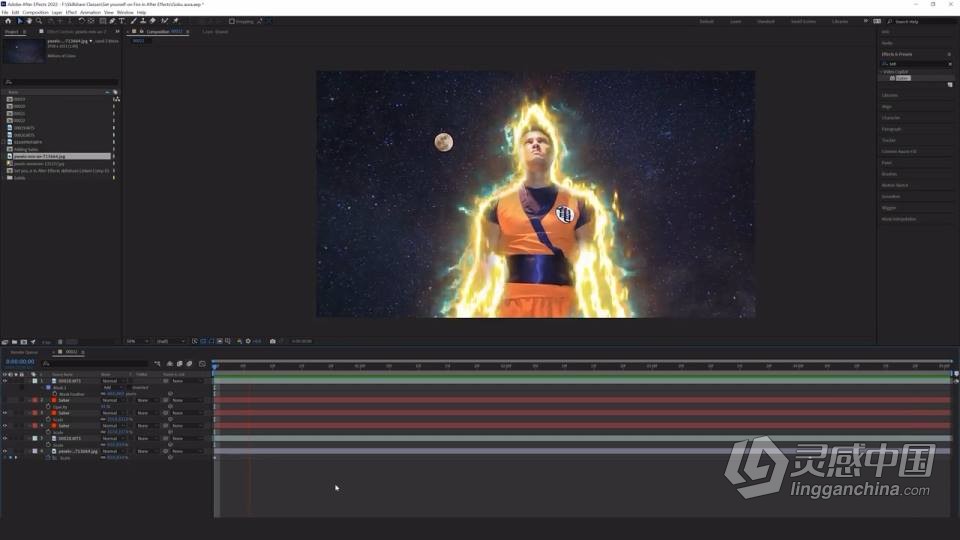Click the Saber effect preset icon
The height and width of the screenshot is (540, 960).
click(892, 78)
